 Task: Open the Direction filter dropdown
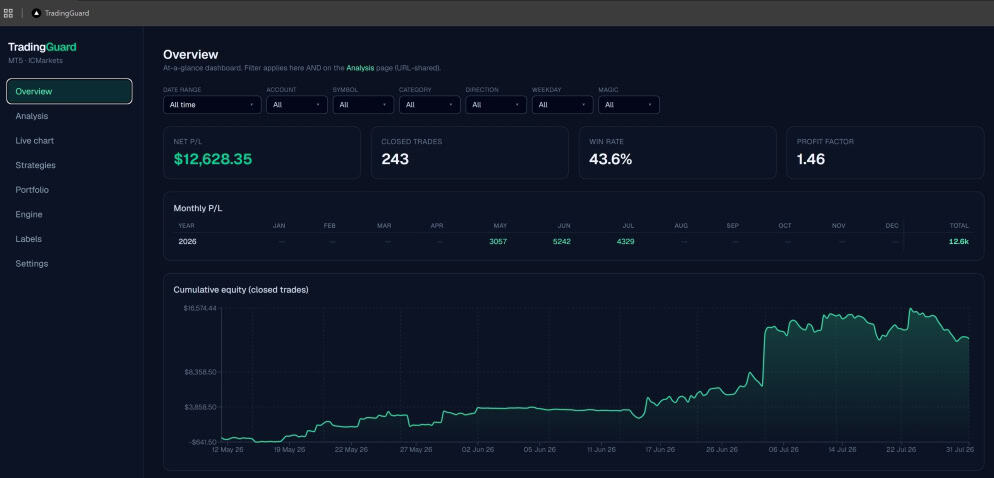click(496, 105)
